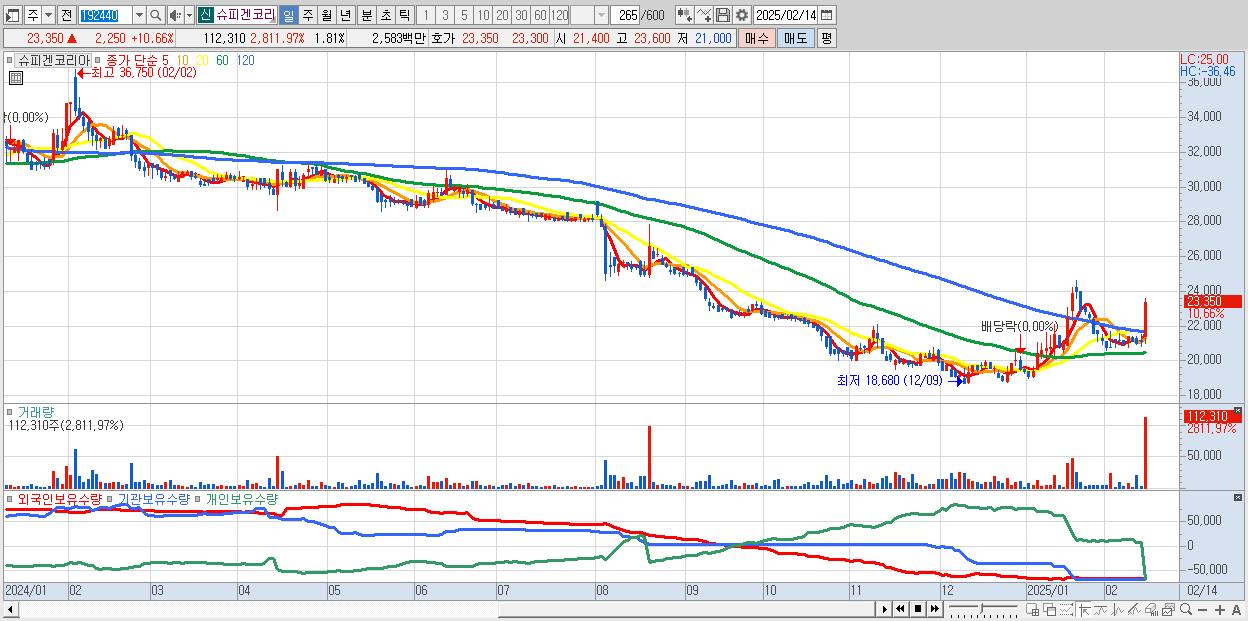Switch to monthly chart with 월 button
Image resolution: width=1248 pixels, height=621 pixels.
[327, 15]
